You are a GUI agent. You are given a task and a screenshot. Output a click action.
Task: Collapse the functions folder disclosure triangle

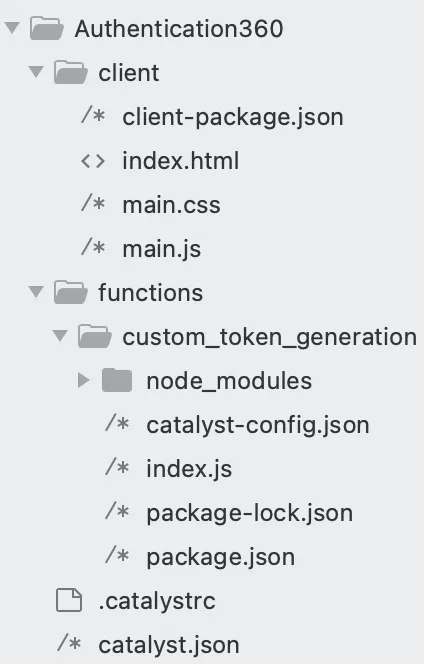coord(36,292)
